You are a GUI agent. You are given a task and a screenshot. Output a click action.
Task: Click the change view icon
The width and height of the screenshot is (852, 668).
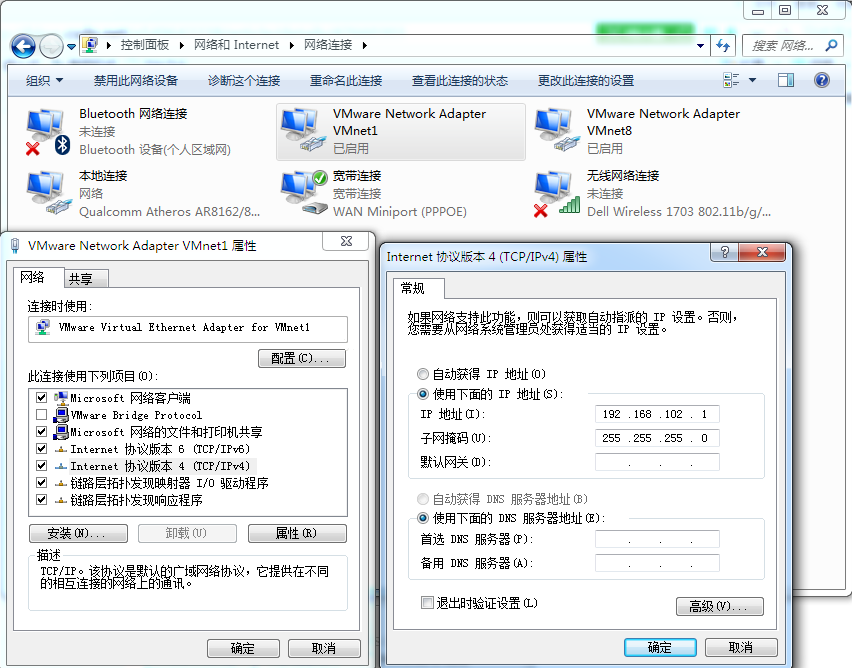tap(731, 80)
